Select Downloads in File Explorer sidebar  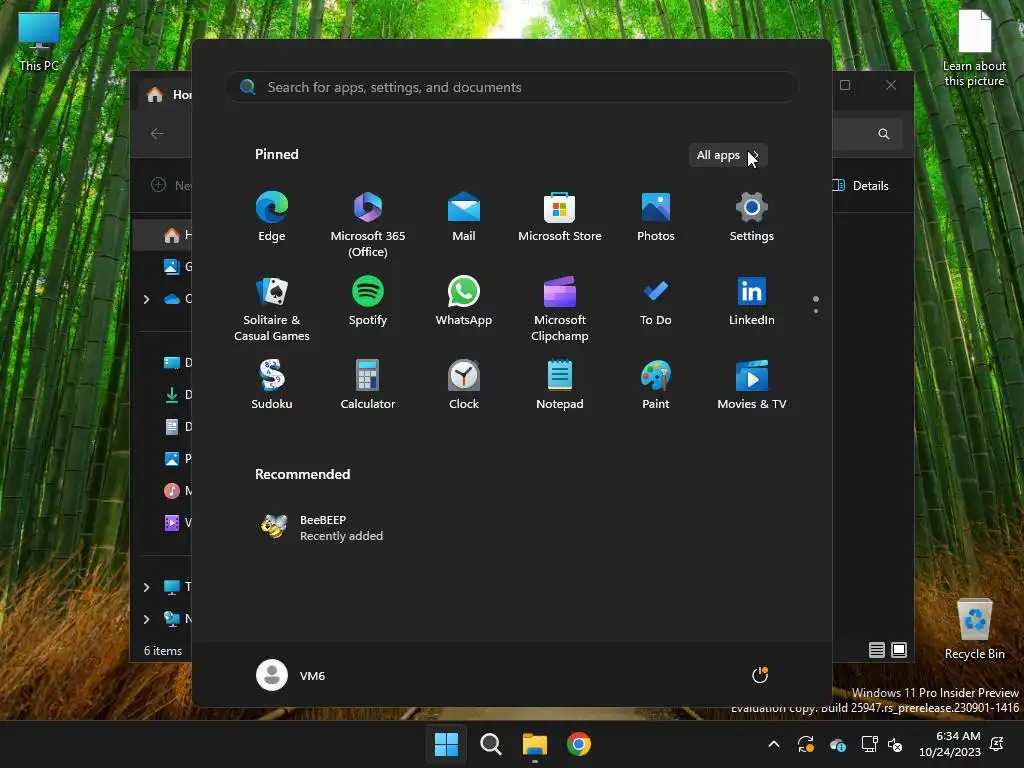pyautogui.click(x=178, y=394)
